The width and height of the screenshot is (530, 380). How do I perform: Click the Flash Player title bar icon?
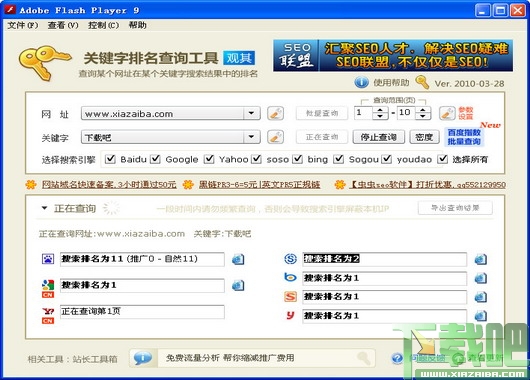point(10,10)
